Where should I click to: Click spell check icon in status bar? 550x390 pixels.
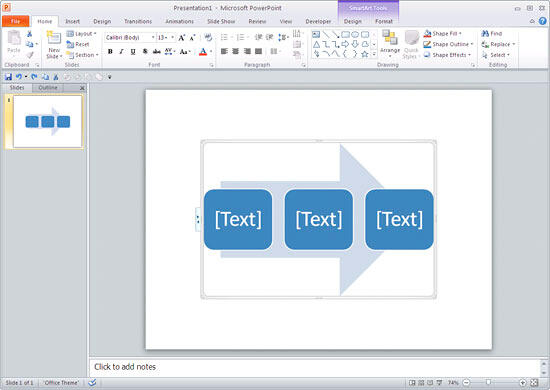point(92,383)
